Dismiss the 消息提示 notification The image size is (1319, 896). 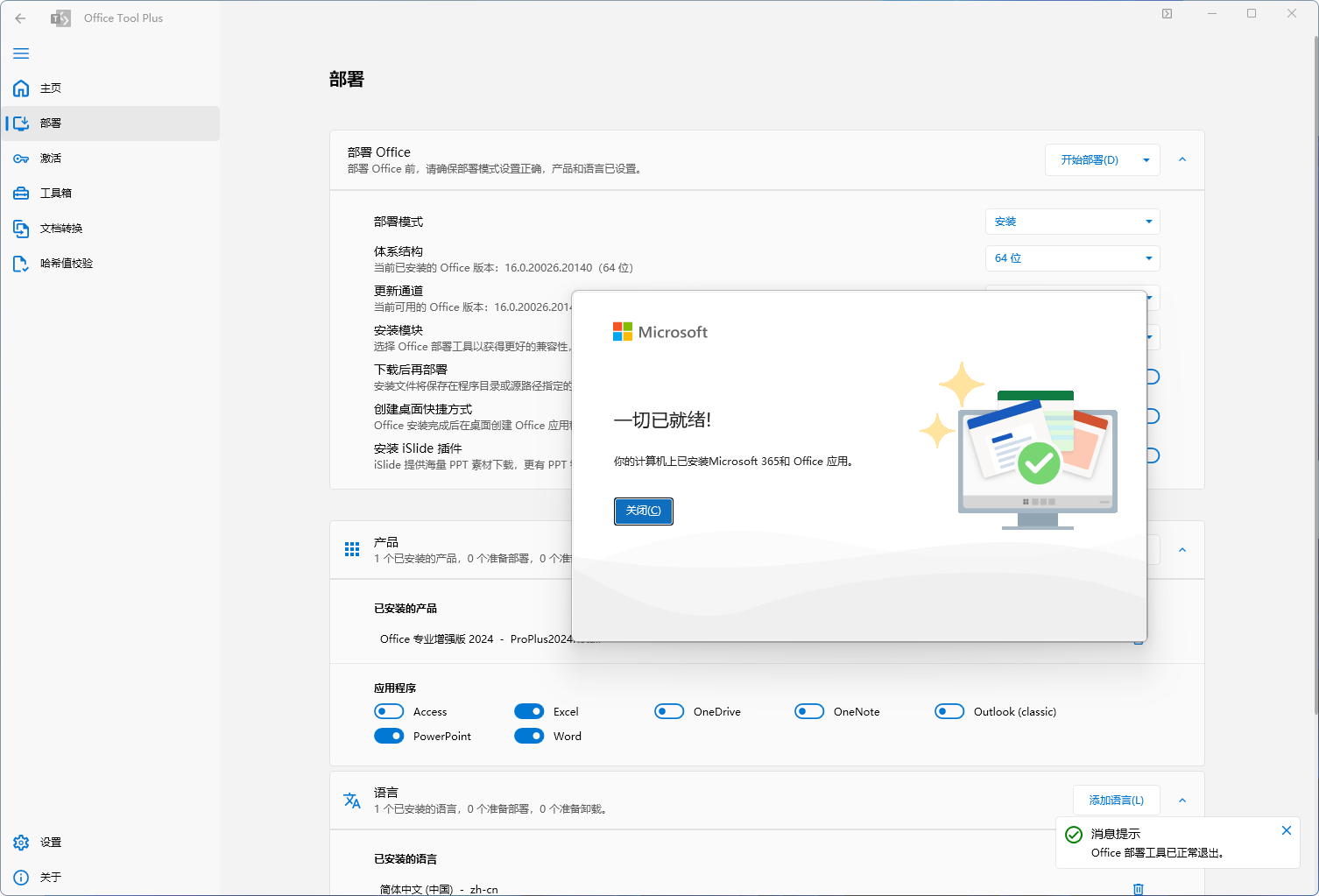click(1287, 830)
